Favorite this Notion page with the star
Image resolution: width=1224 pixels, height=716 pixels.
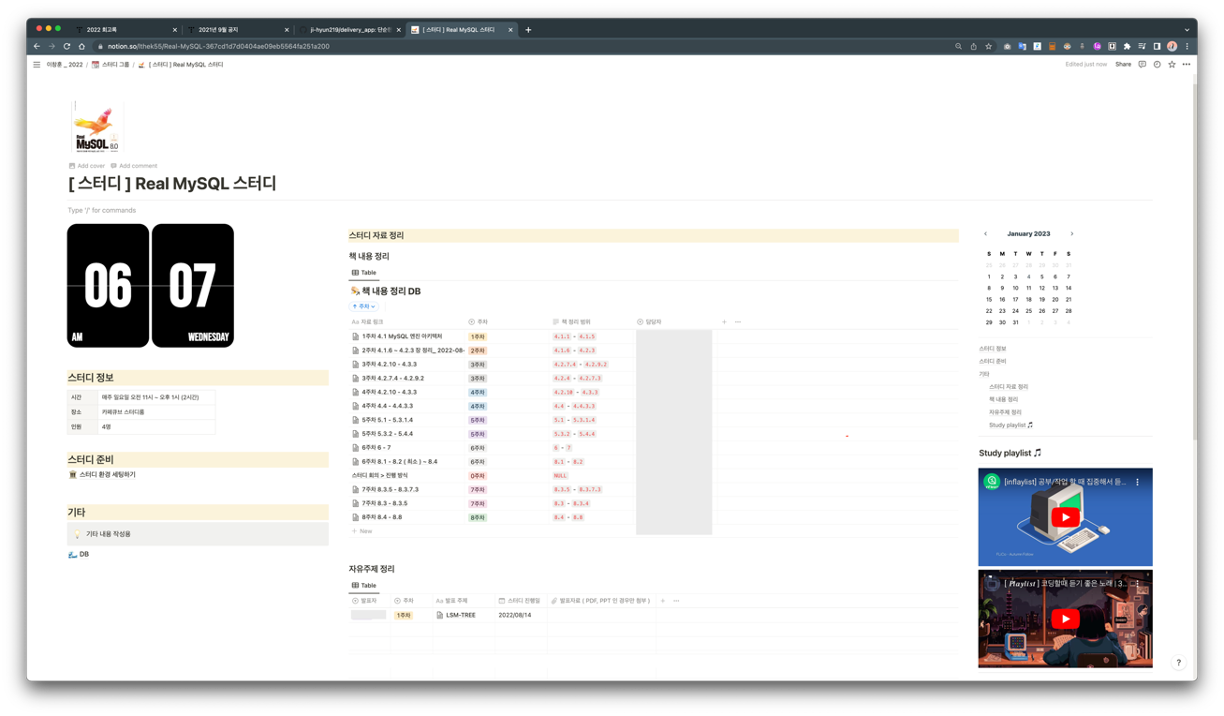click(1172, 65)
